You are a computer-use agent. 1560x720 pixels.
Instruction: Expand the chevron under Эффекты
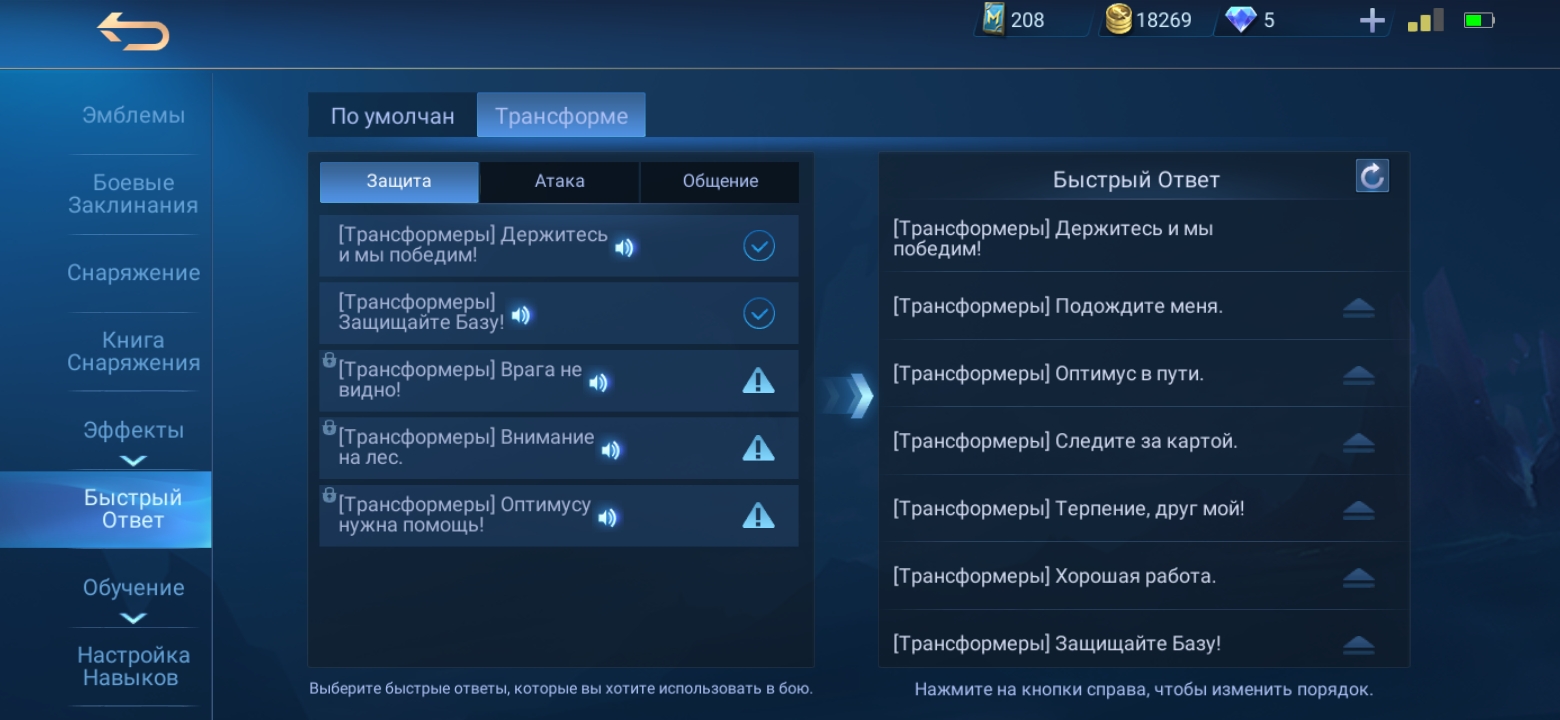tap(133, 461)
